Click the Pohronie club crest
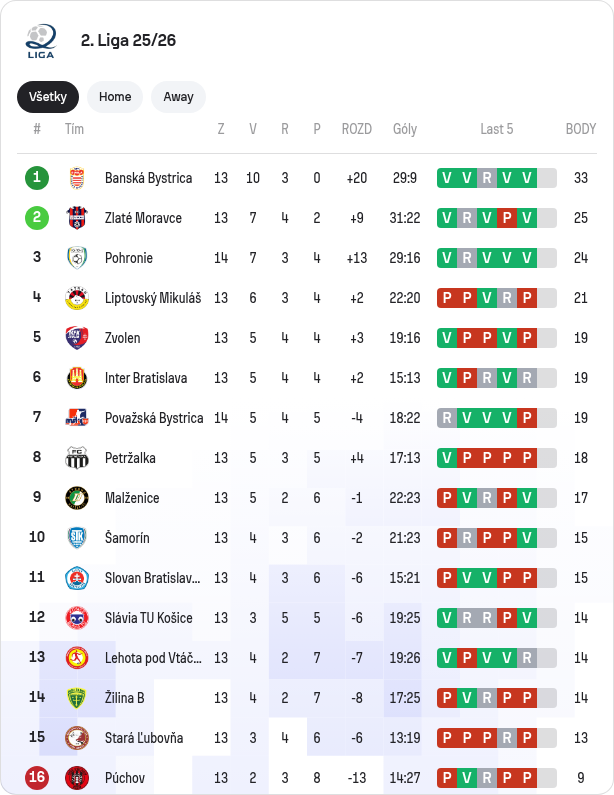614x795 pixels. [x=77, y=258]
